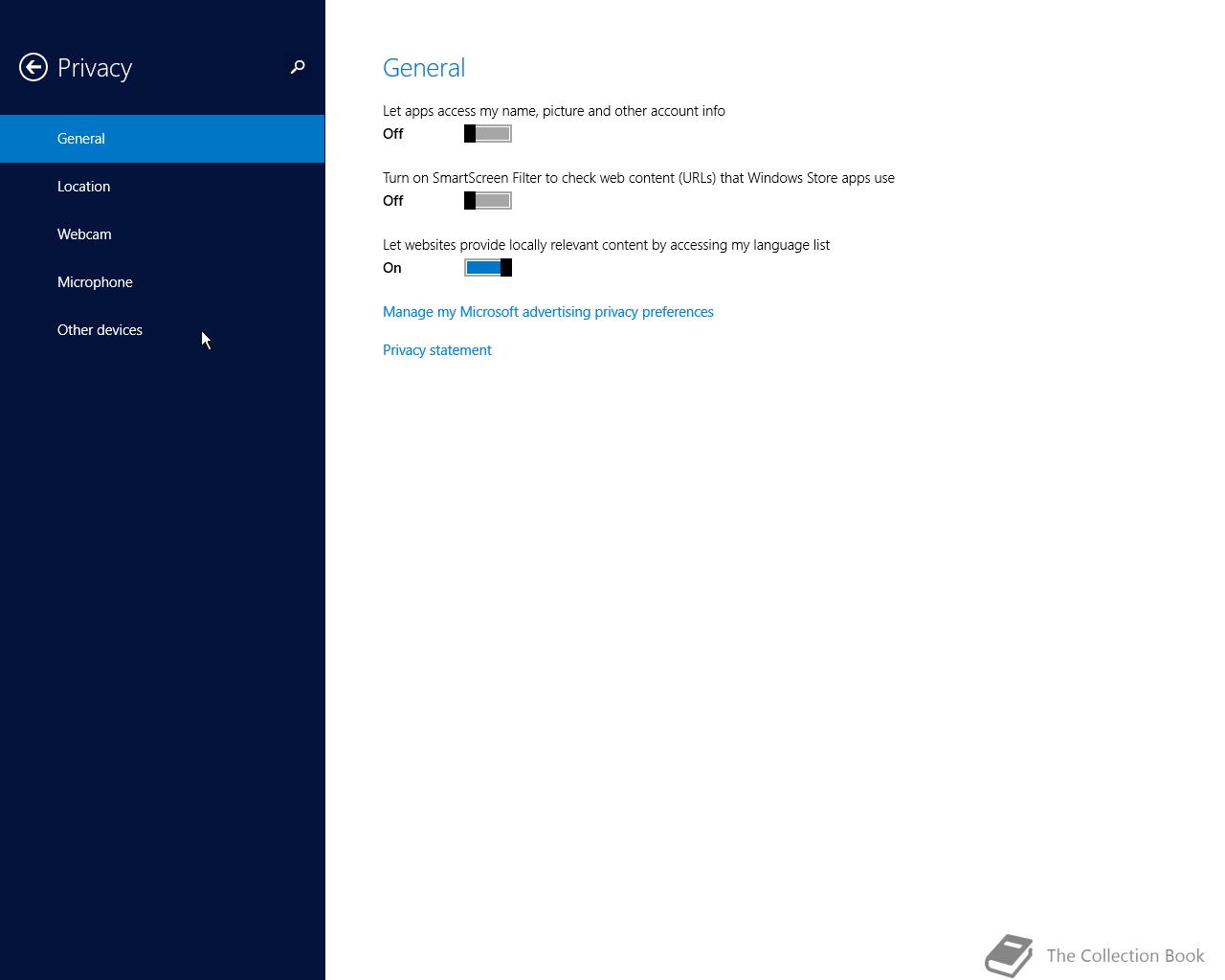Open the Location privacy settings

tap(163, 187)
